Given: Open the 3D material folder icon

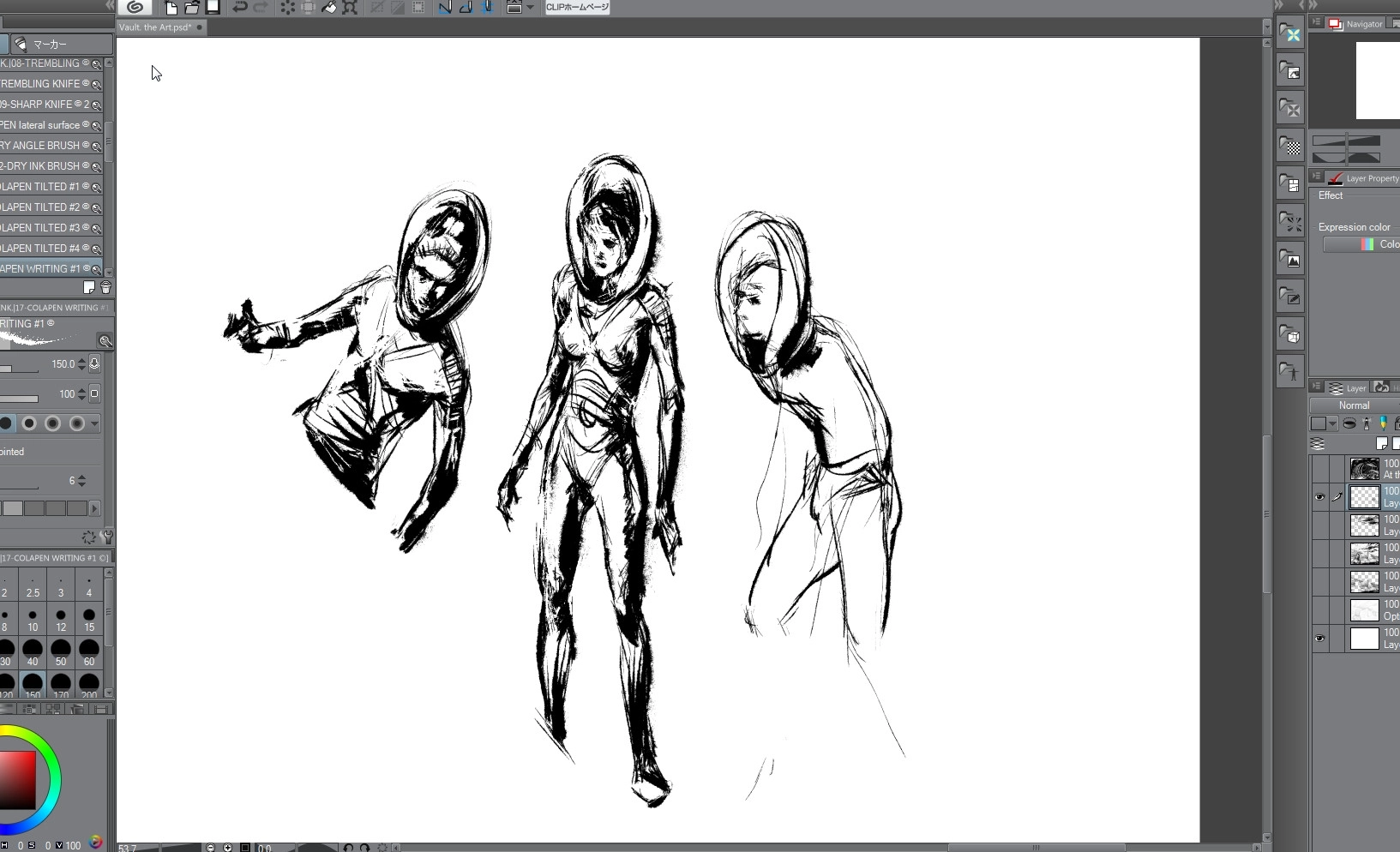Looking at the screenshot, I should tap(1290, 333).
